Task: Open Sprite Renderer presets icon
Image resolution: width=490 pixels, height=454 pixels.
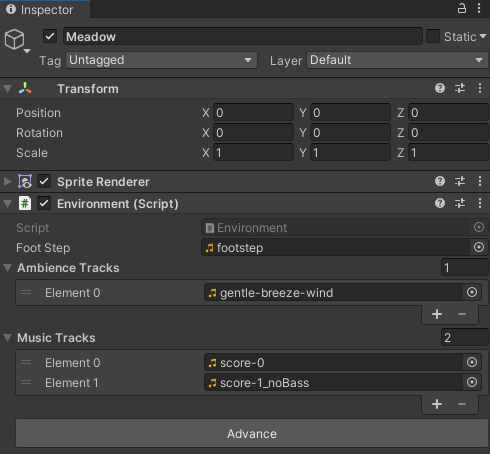Action: [460, 181]
